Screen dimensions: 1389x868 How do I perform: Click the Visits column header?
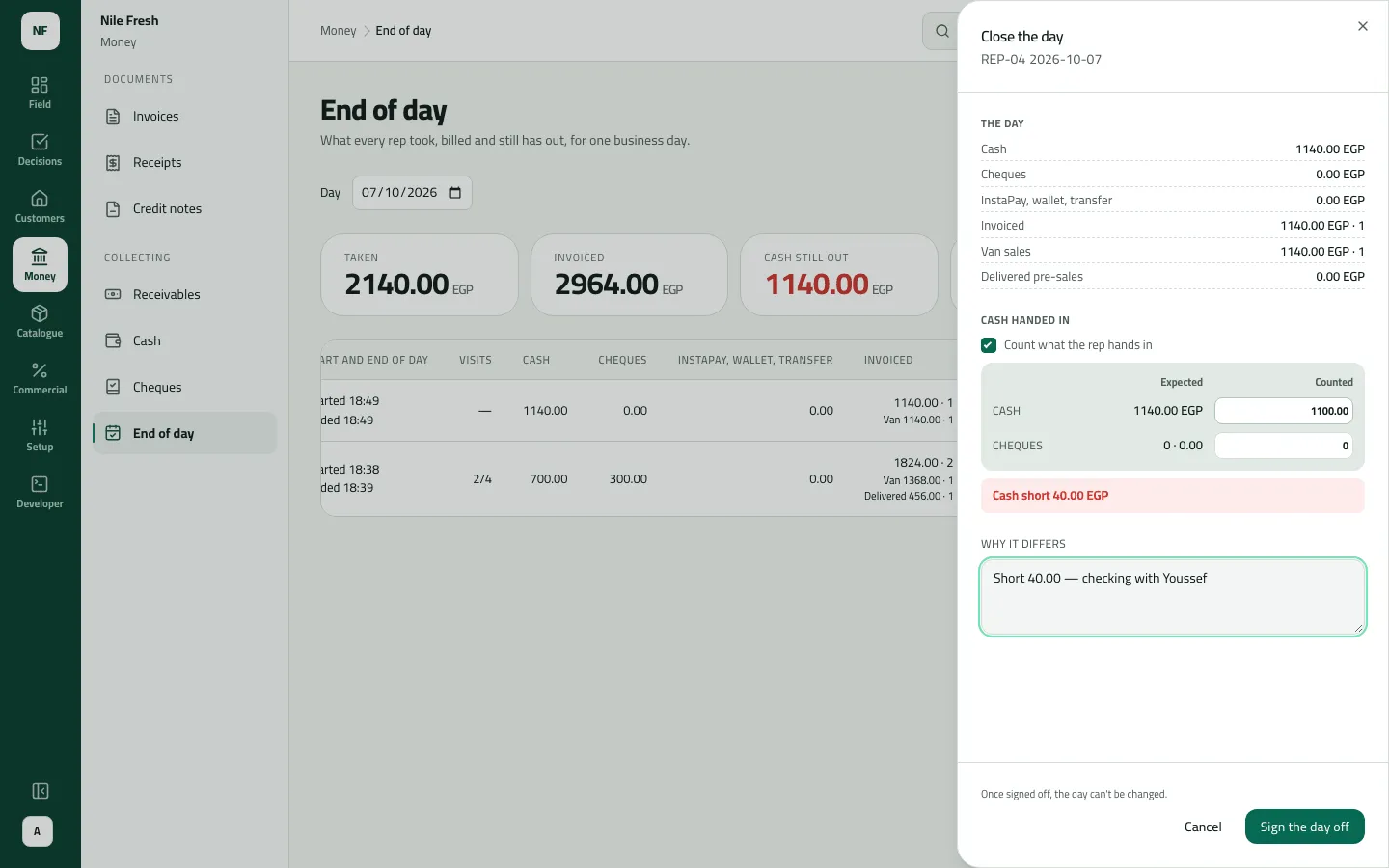(x=476, y=360)
